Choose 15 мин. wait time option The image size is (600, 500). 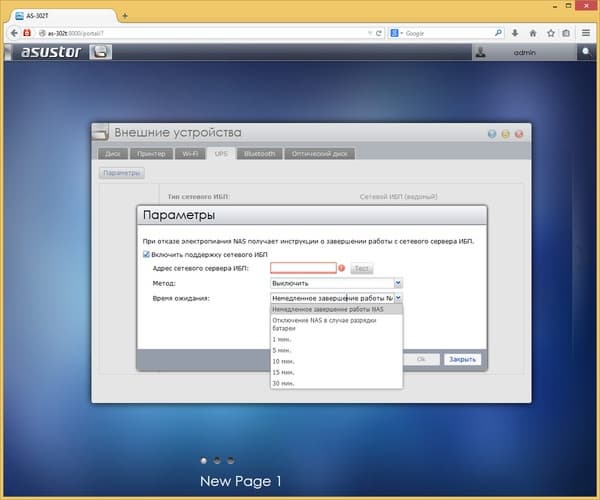point(336,373)
